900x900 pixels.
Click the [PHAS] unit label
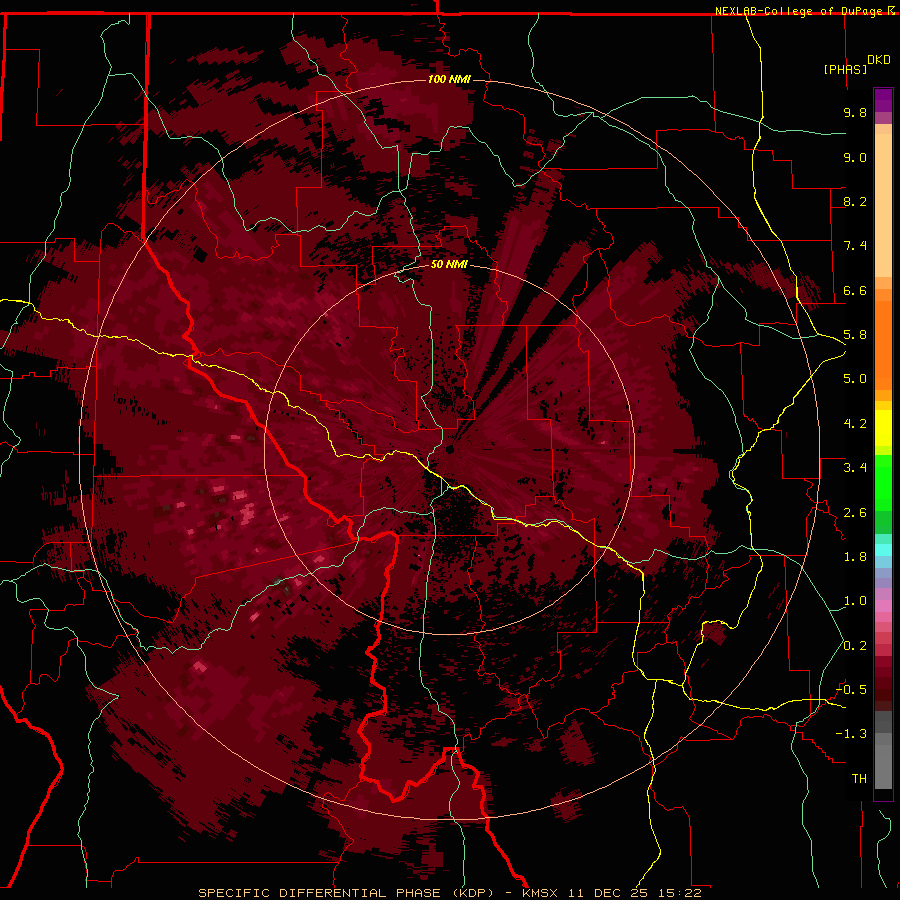point(845,69)
